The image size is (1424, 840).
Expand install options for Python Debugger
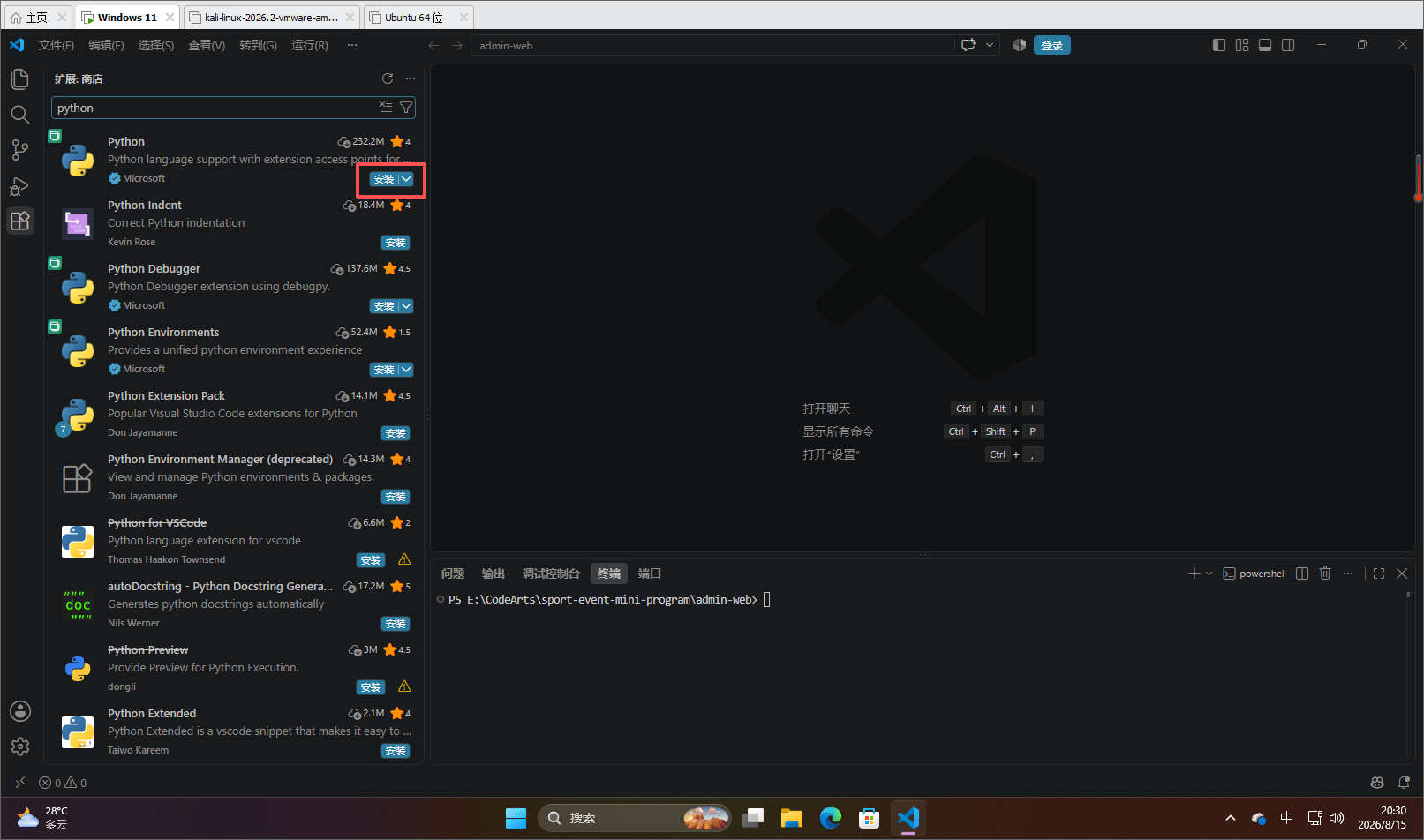tap(406, 306)
